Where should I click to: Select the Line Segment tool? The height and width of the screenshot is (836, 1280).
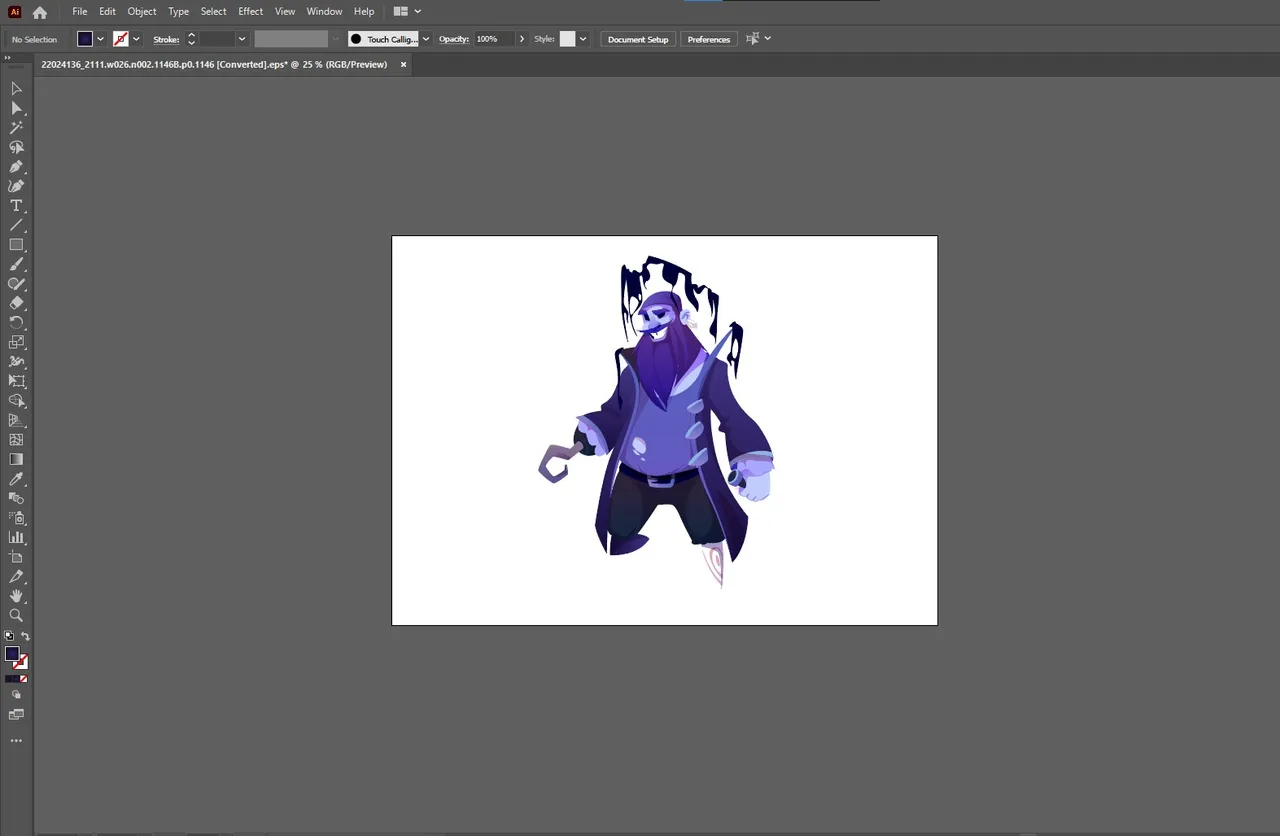click(16, 225)
